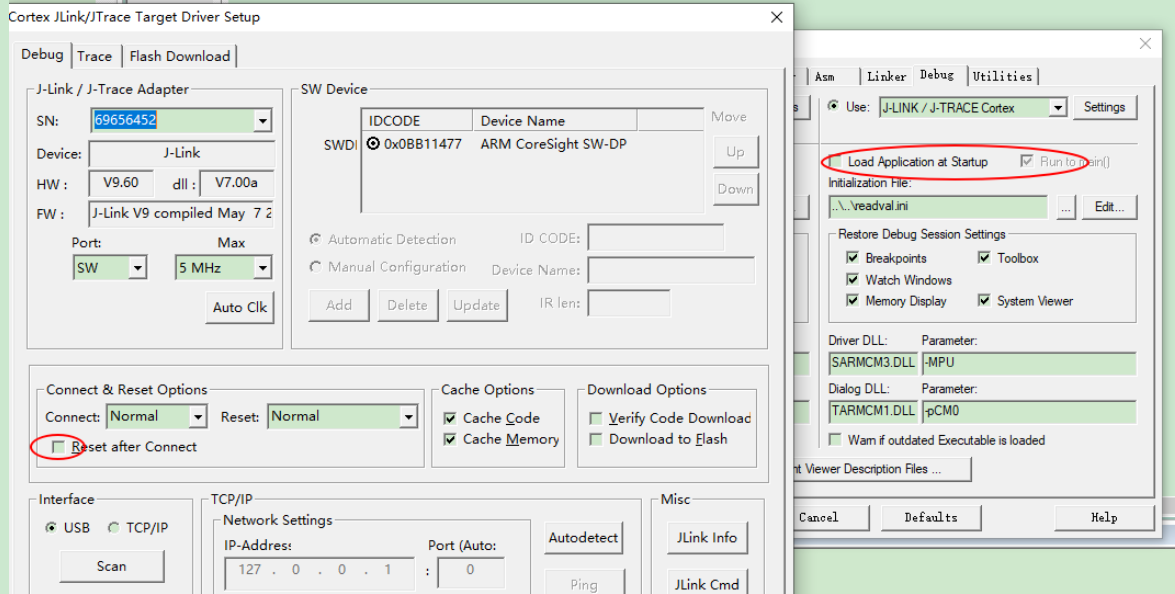Open the Max clock 5 MHz dropdown
The height and width of the screenshot is (594, 1175).
click(262, 267)
